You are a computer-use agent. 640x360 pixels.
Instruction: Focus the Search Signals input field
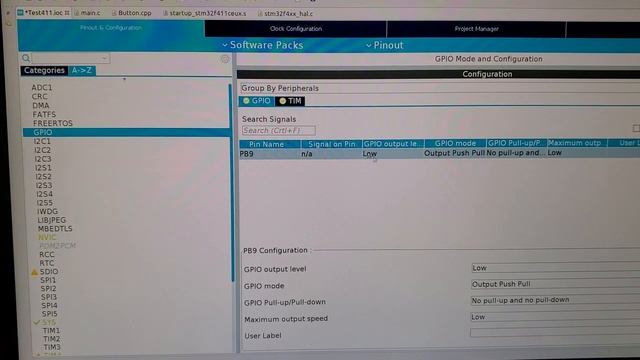pos(278,131)
